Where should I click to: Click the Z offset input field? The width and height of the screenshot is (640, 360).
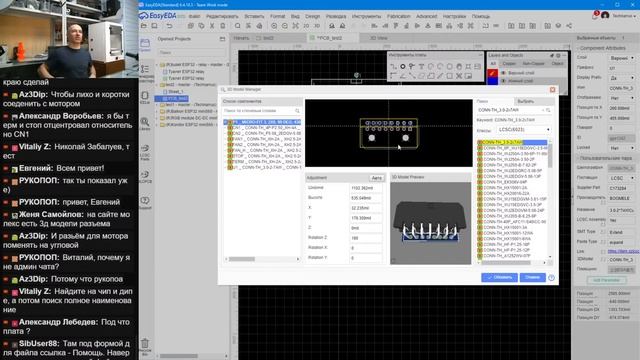(365, 228)
